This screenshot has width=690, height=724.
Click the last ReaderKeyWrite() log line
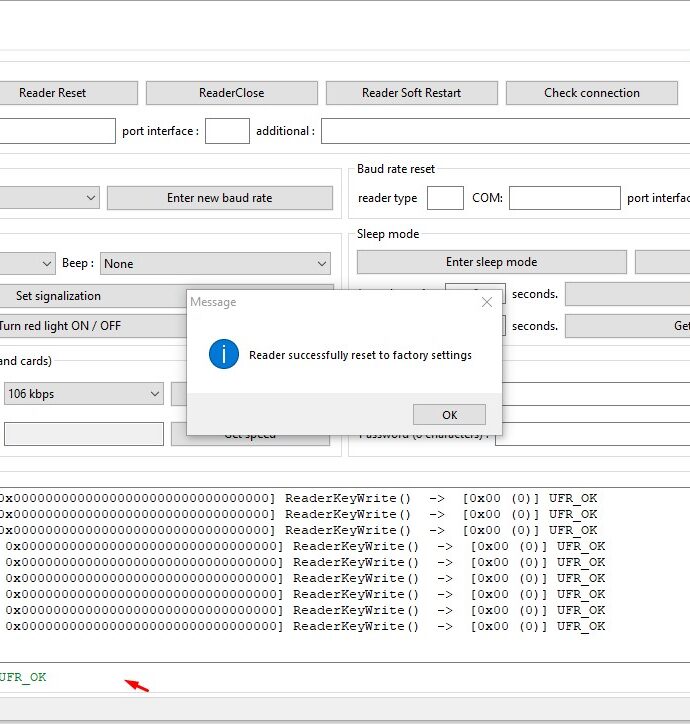coord(305,626)
